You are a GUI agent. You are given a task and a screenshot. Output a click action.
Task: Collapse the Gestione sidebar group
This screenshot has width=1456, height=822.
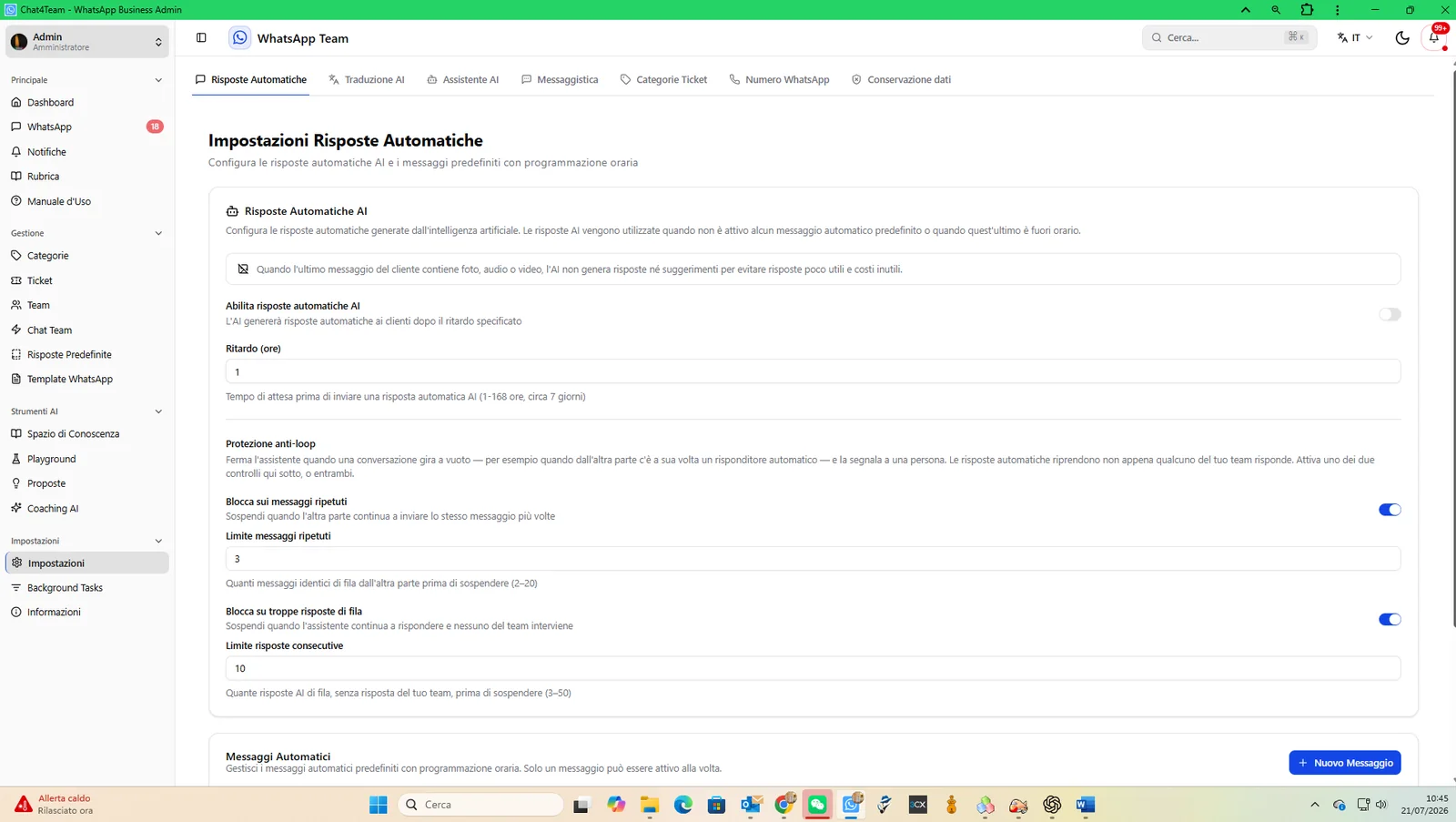tap(158, 233)
